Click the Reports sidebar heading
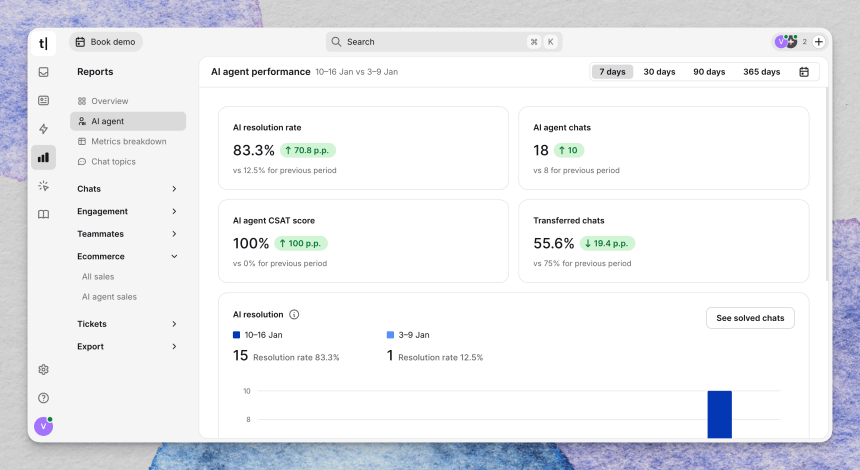Image resolution: width=860 pixels, height=470 pixels. pos(95,72)
